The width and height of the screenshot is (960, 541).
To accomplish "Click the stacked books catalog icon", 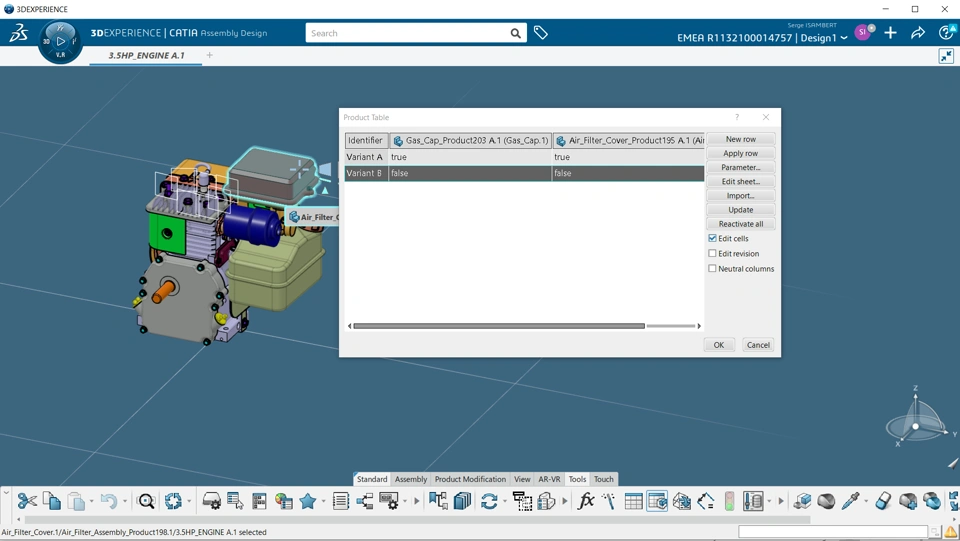I will (462, 501).
